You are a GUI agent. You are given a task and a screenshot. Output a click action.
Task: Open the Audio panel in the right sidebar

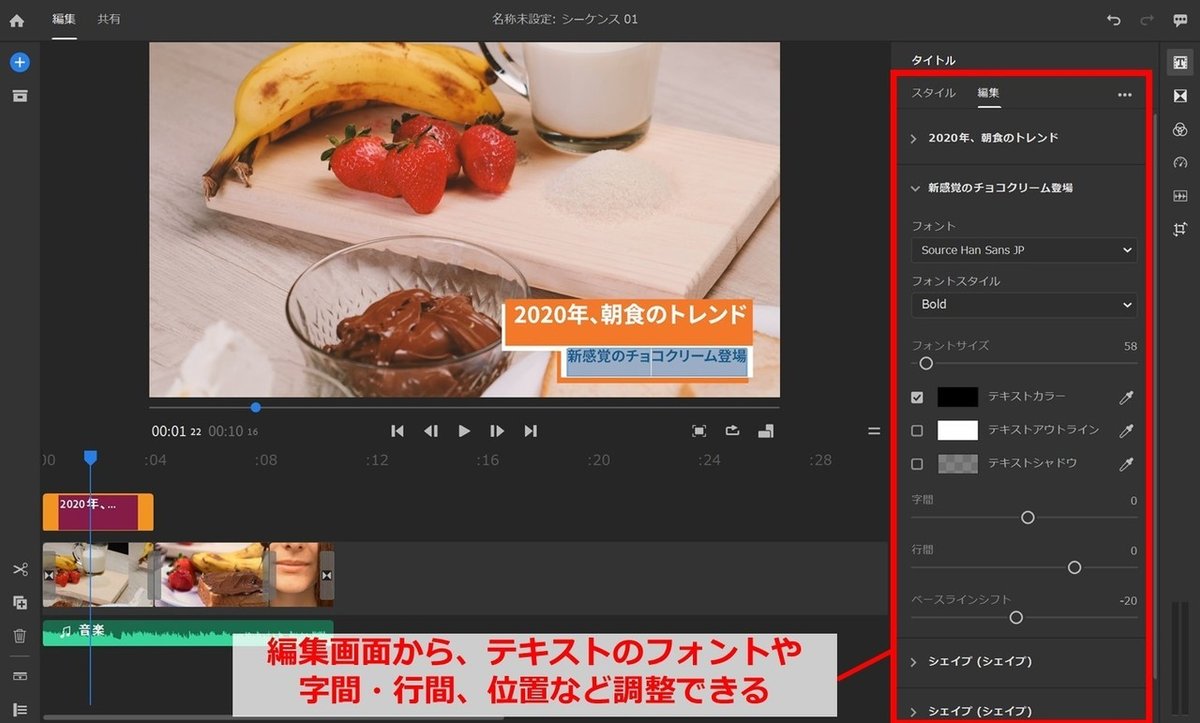(x=1181, y=195)
